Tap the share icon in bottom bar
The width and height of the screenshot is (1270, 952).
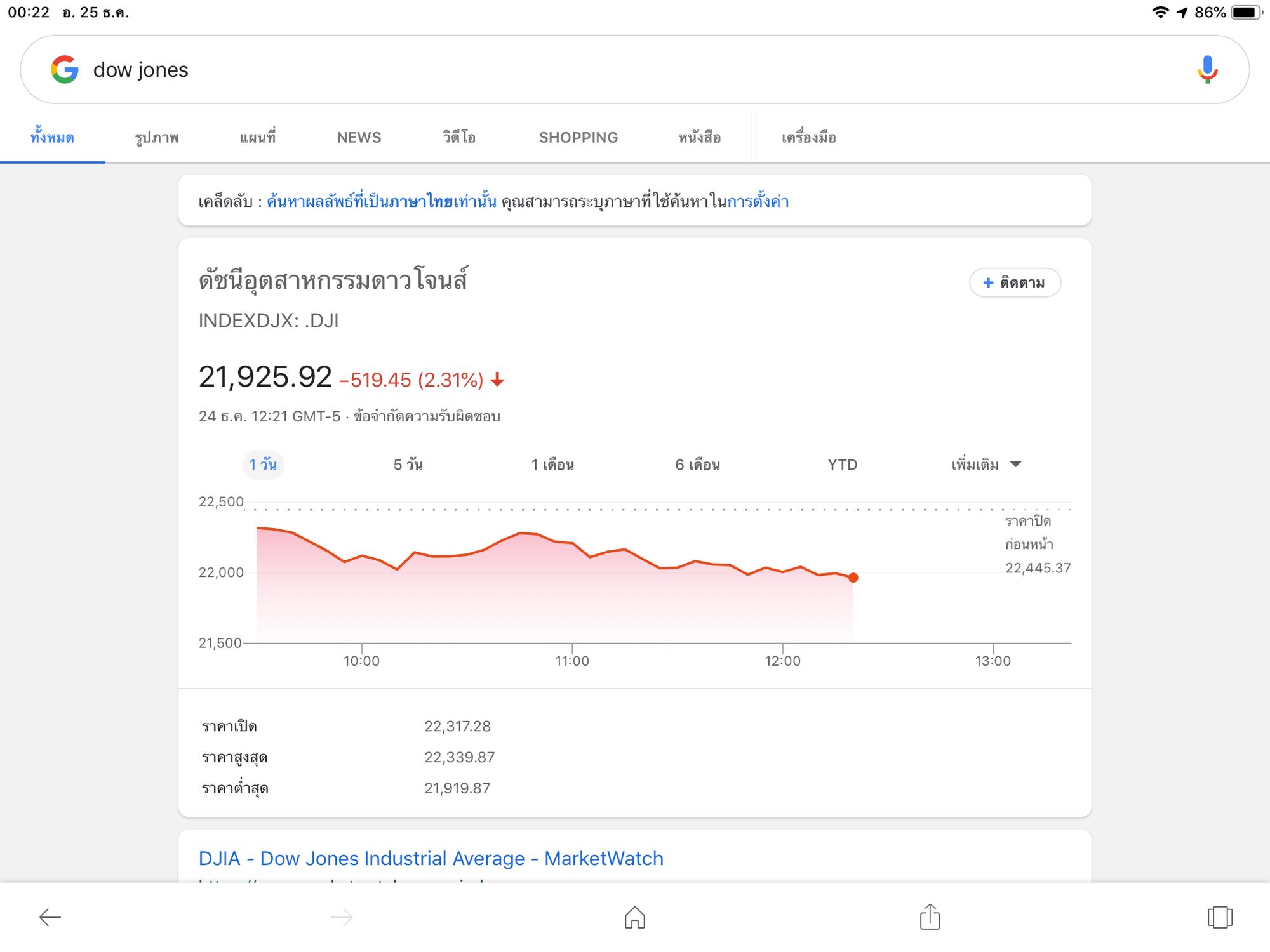click(930, 917)
